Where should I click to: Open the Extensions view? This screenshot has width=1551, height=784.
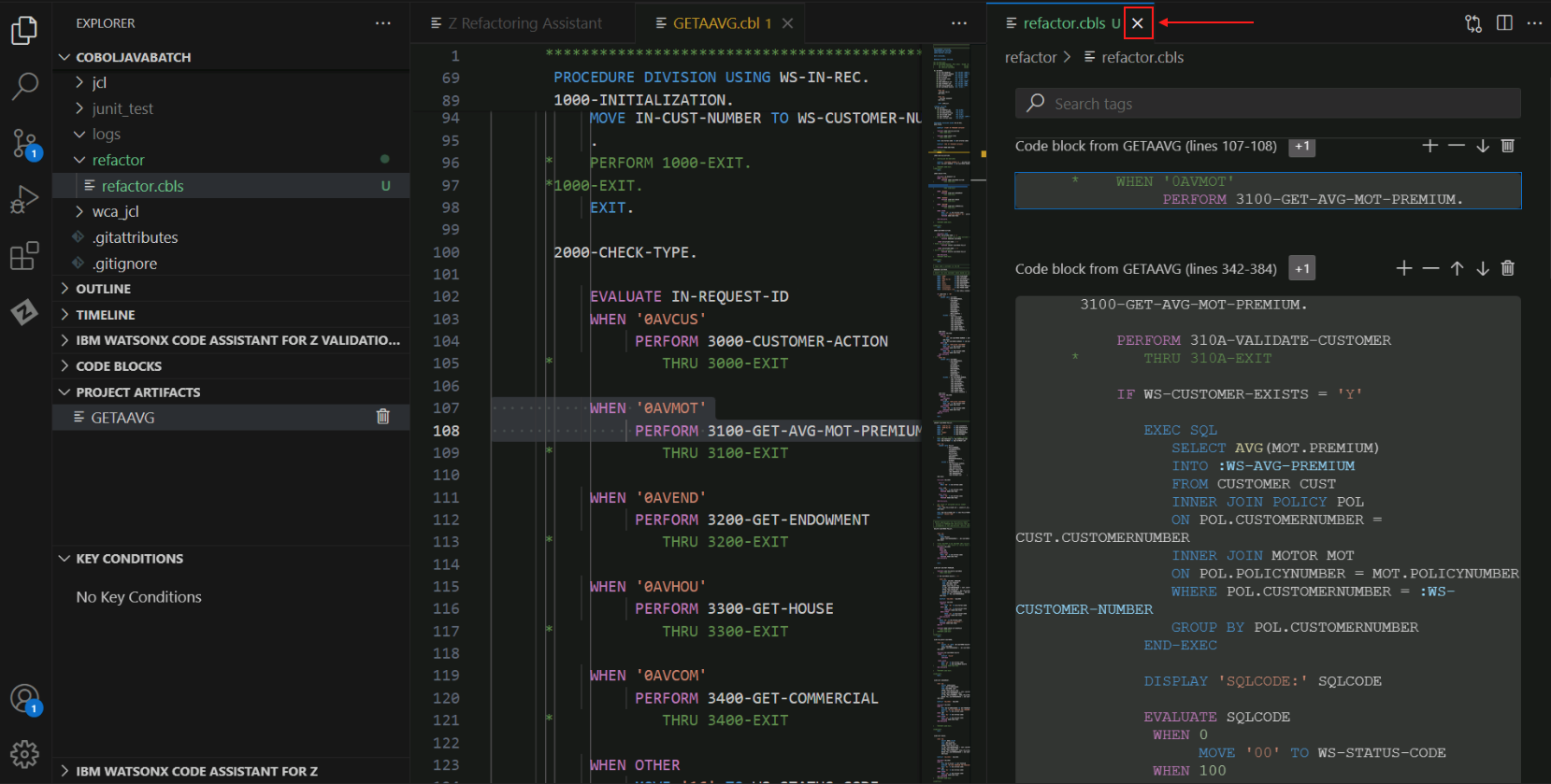click(x=24, y=255)
